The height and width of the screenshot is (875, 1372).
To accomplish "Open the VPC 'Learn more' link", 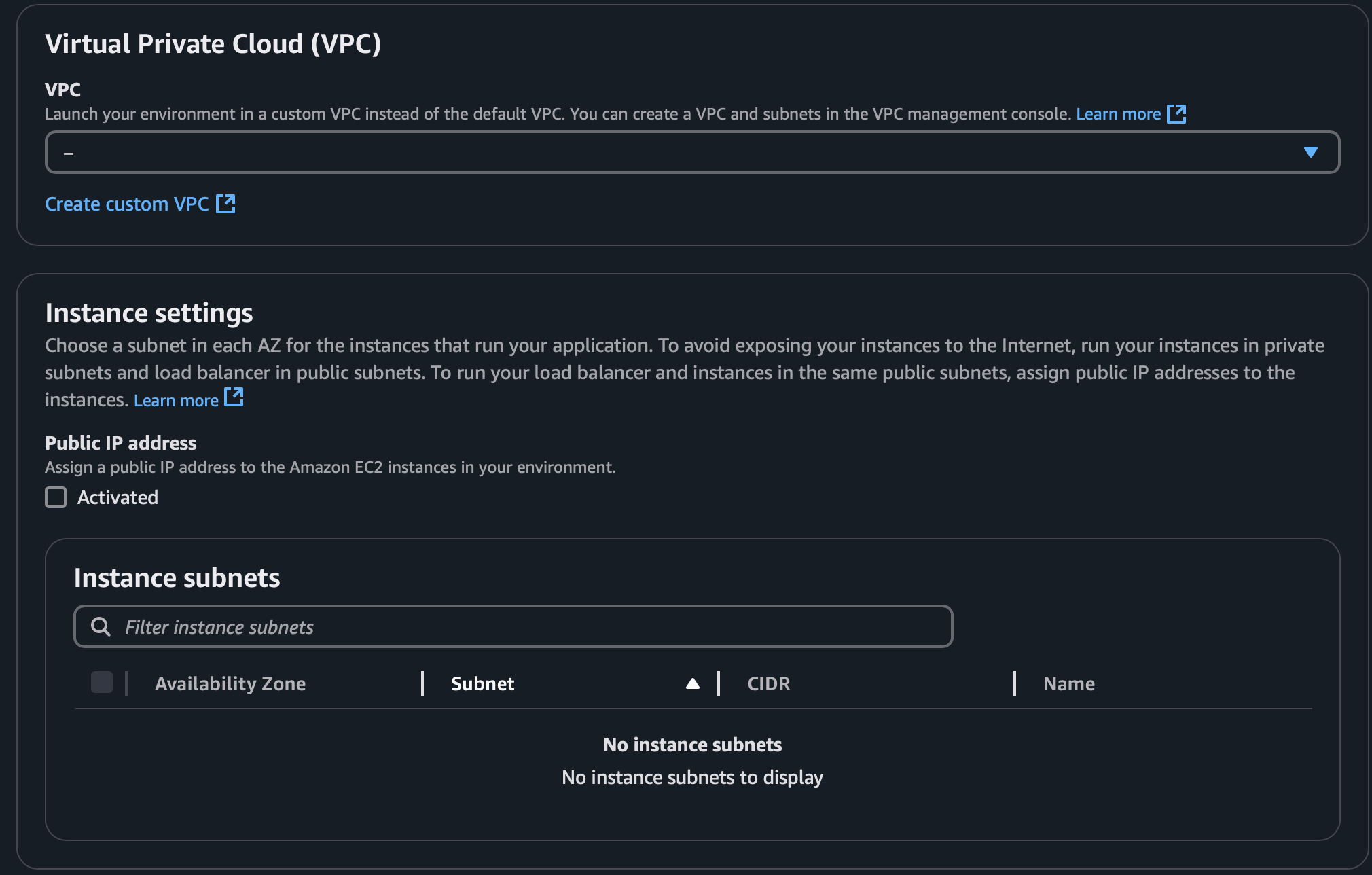I will (1118, 114).
